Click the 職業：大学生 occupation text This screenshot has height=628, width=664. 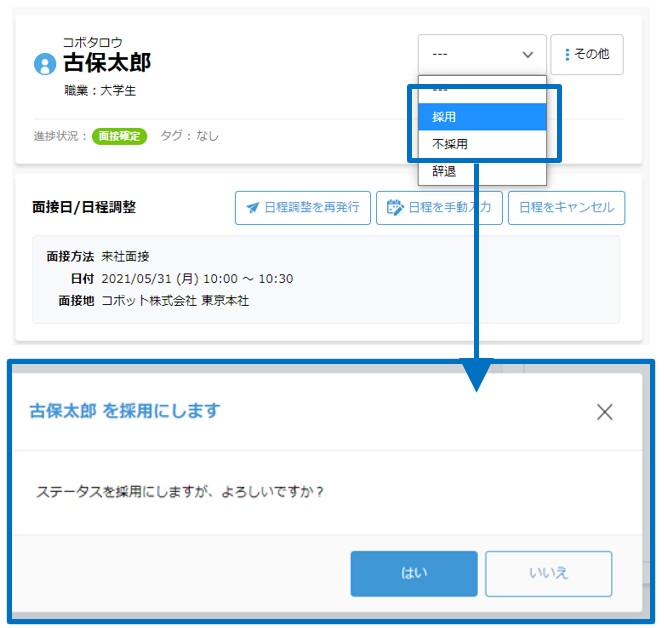[x=100, y=91]
